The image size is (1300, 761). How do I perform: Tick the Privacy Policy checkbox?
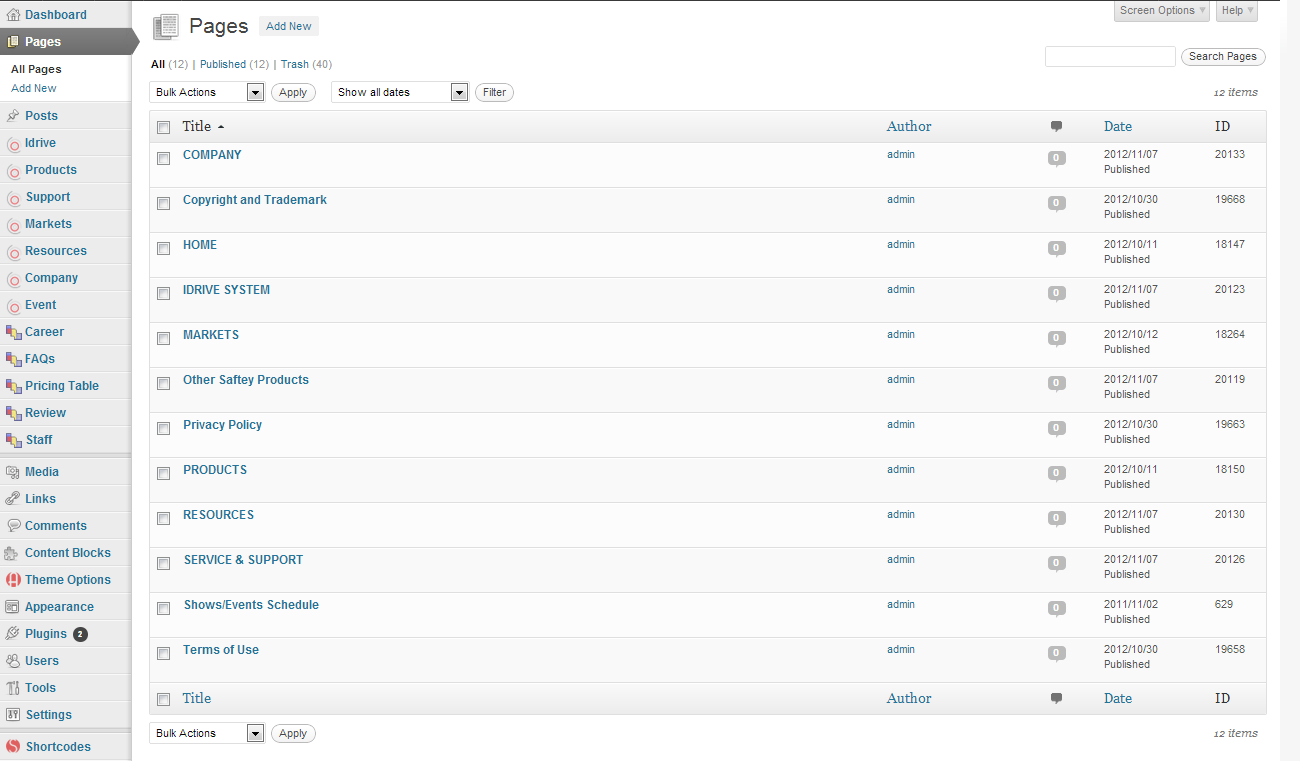163,428
